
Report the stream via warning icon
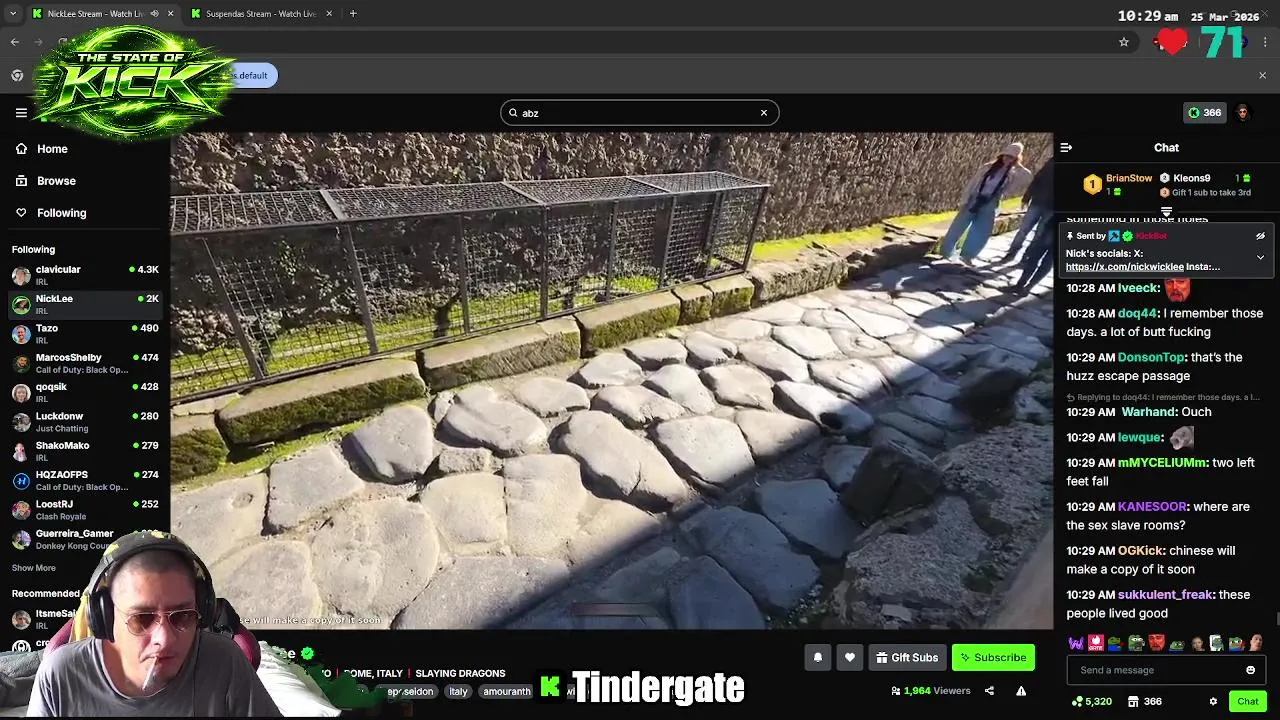[x=1021, y=691]
